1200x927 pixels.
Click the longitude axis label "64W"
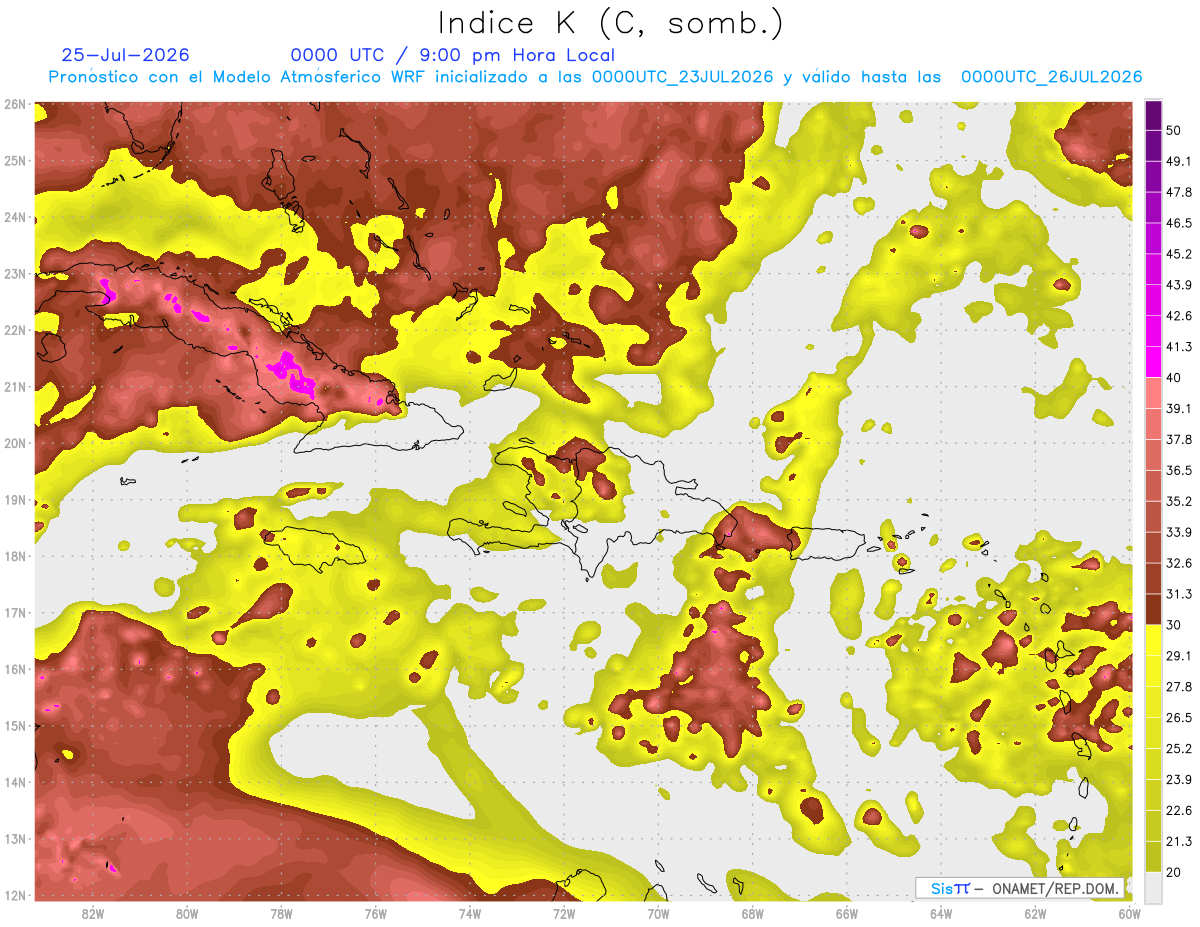point(941,913)
